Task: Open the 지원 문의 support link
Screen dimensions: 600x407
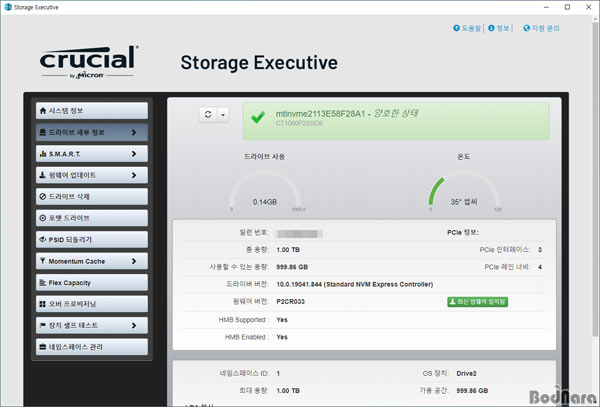Action: tap(541, 28)
